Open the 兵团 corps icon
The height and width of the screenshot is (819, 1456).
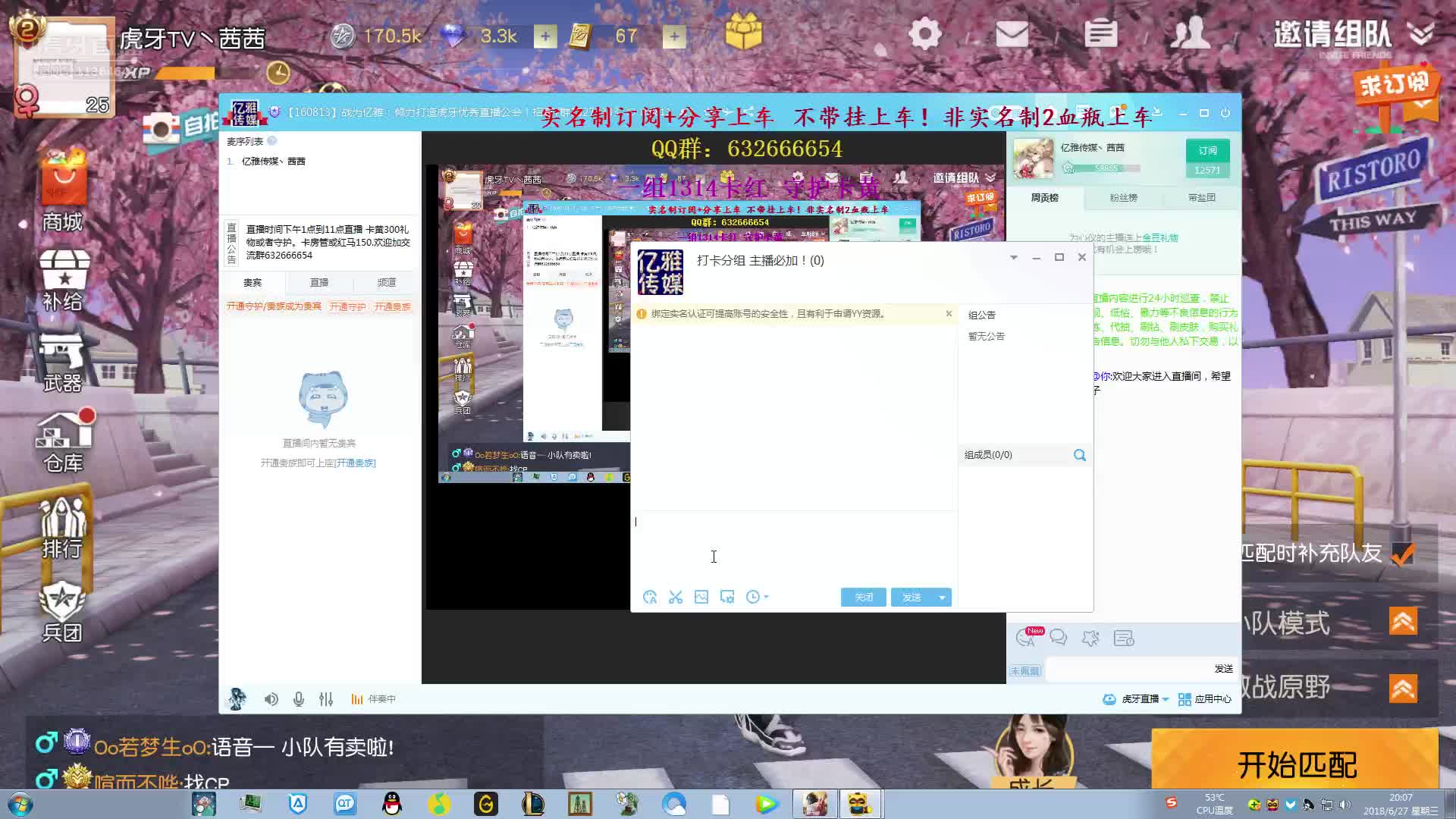click(x=64, y=613)
